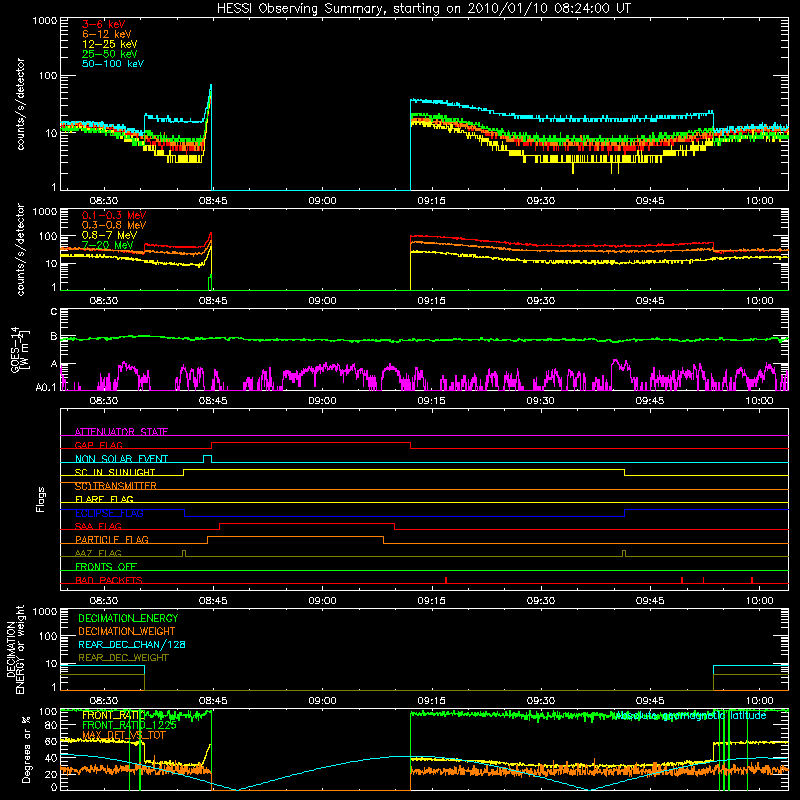The image size is (800, 800).
Task: Click the HESSI Observing Summary title text
Action: coord(423,9)
